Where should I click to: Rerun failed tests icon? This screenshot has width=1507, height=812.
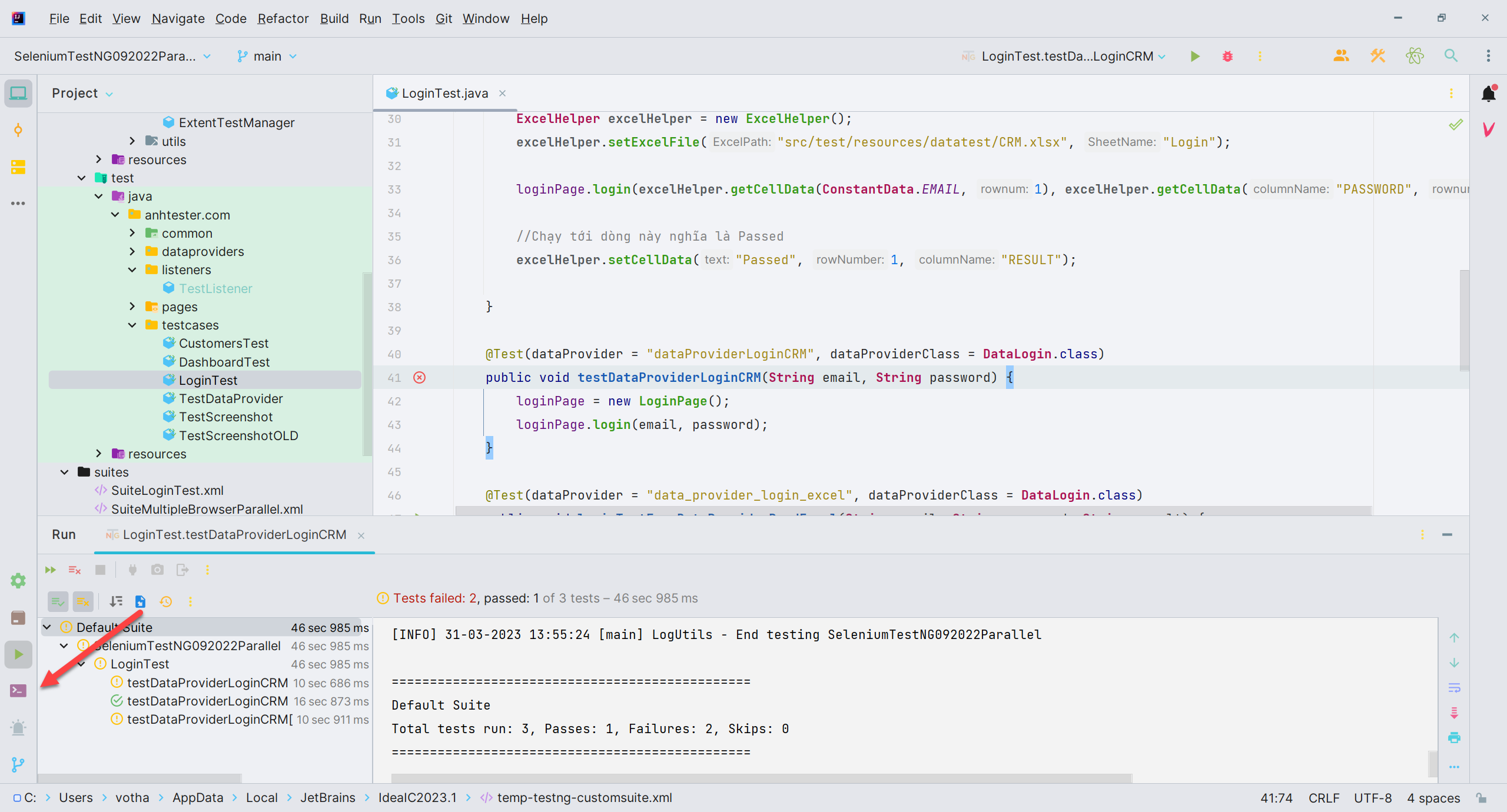[75, 570]
